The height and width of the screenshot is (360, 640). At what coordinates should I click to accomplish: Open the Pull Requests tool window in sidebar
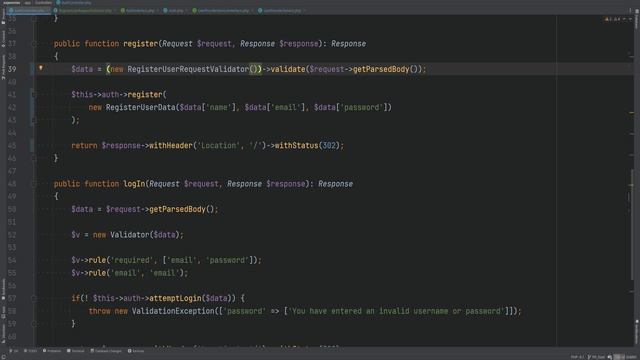coord(3,67)
